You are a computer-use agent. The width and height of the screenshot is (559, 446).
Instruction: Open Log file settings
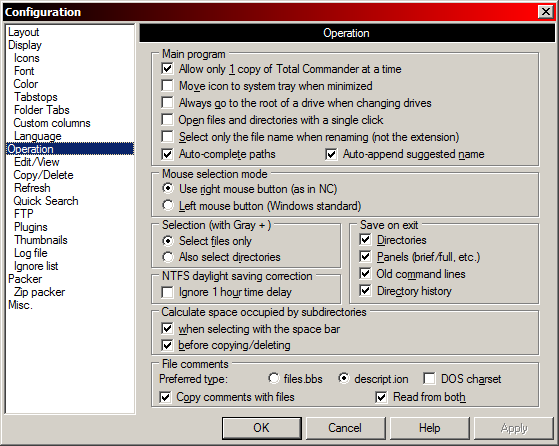31,253
